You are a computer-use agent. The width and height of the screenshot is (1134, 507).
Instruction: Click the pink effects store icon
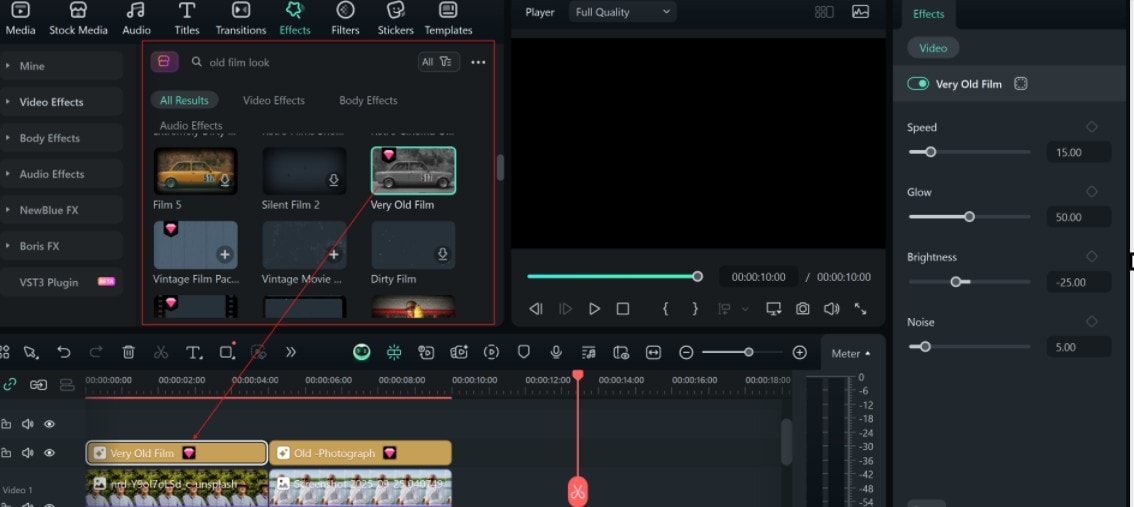click(164, 61)
